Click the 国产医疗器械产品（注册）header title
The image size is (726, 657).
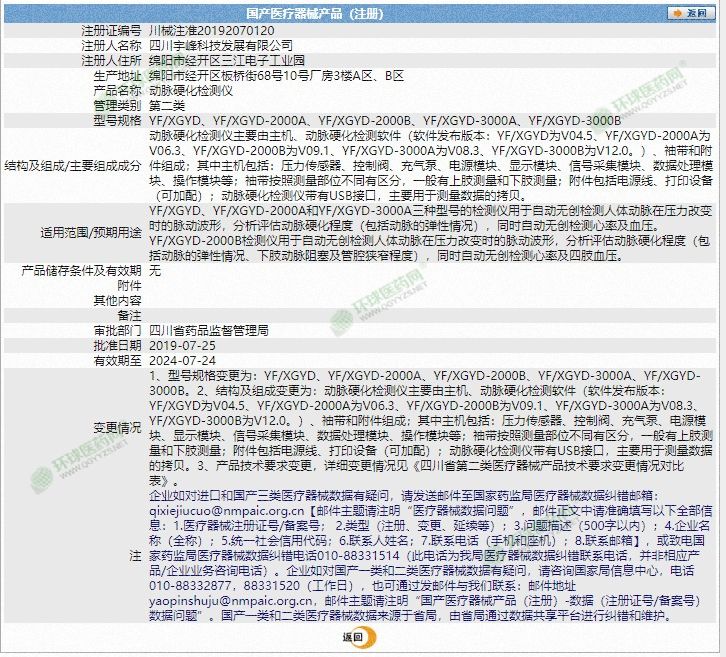[x=314, y=13]
